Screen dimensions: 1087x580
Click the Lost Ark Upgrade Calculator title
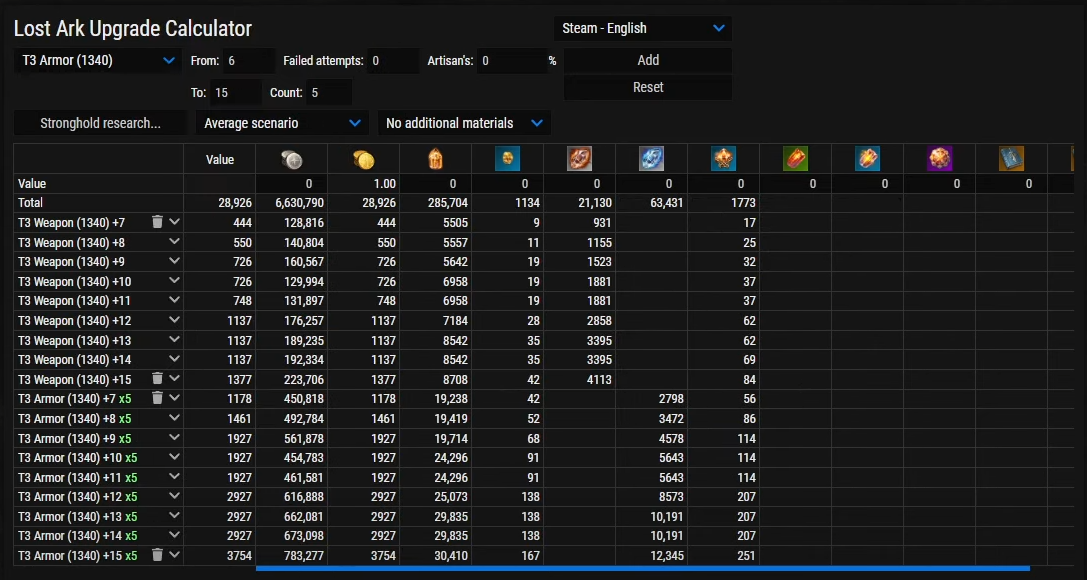tap(132, 28)
